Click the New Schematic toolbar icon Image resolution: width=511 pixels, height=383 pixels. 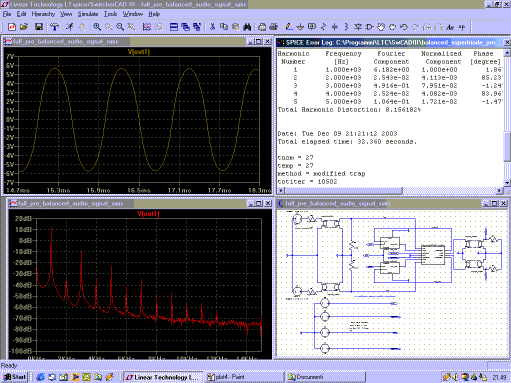(x=12, y=27)
